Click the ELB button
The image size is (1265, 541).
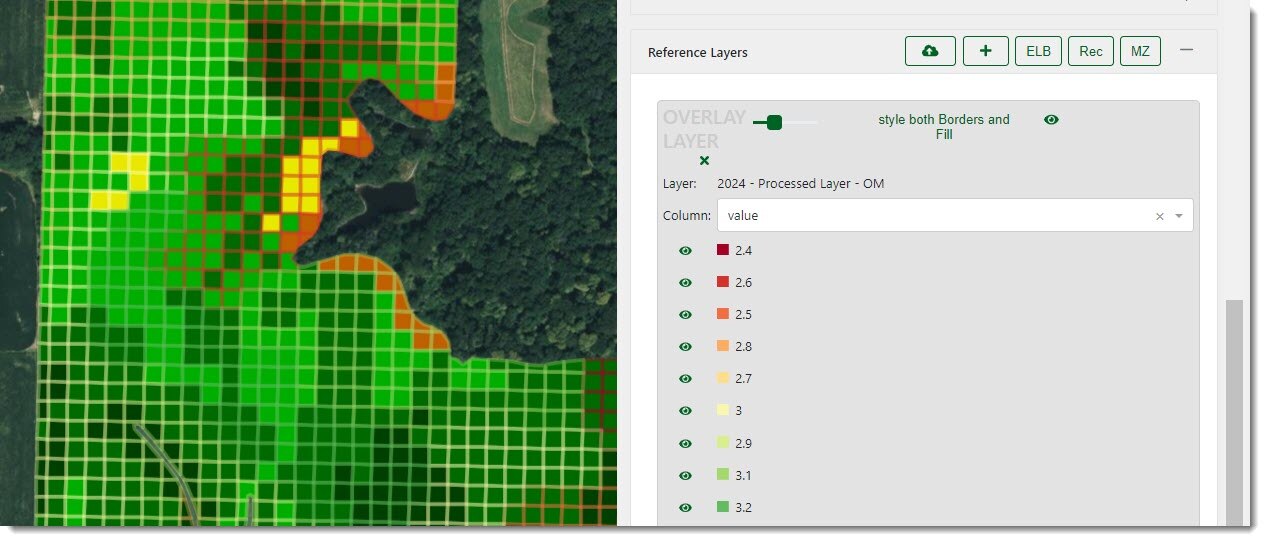(x=1038, y=51)
